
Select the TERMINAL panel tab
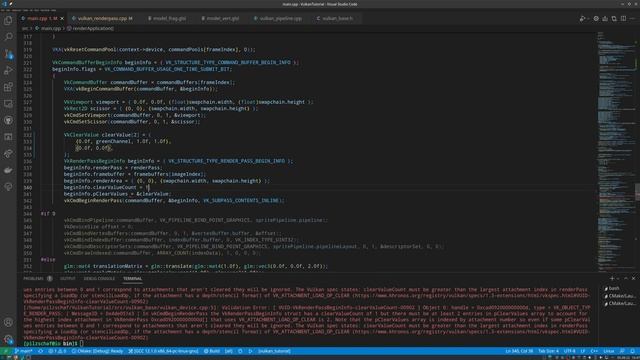click(x=133, y=278)
